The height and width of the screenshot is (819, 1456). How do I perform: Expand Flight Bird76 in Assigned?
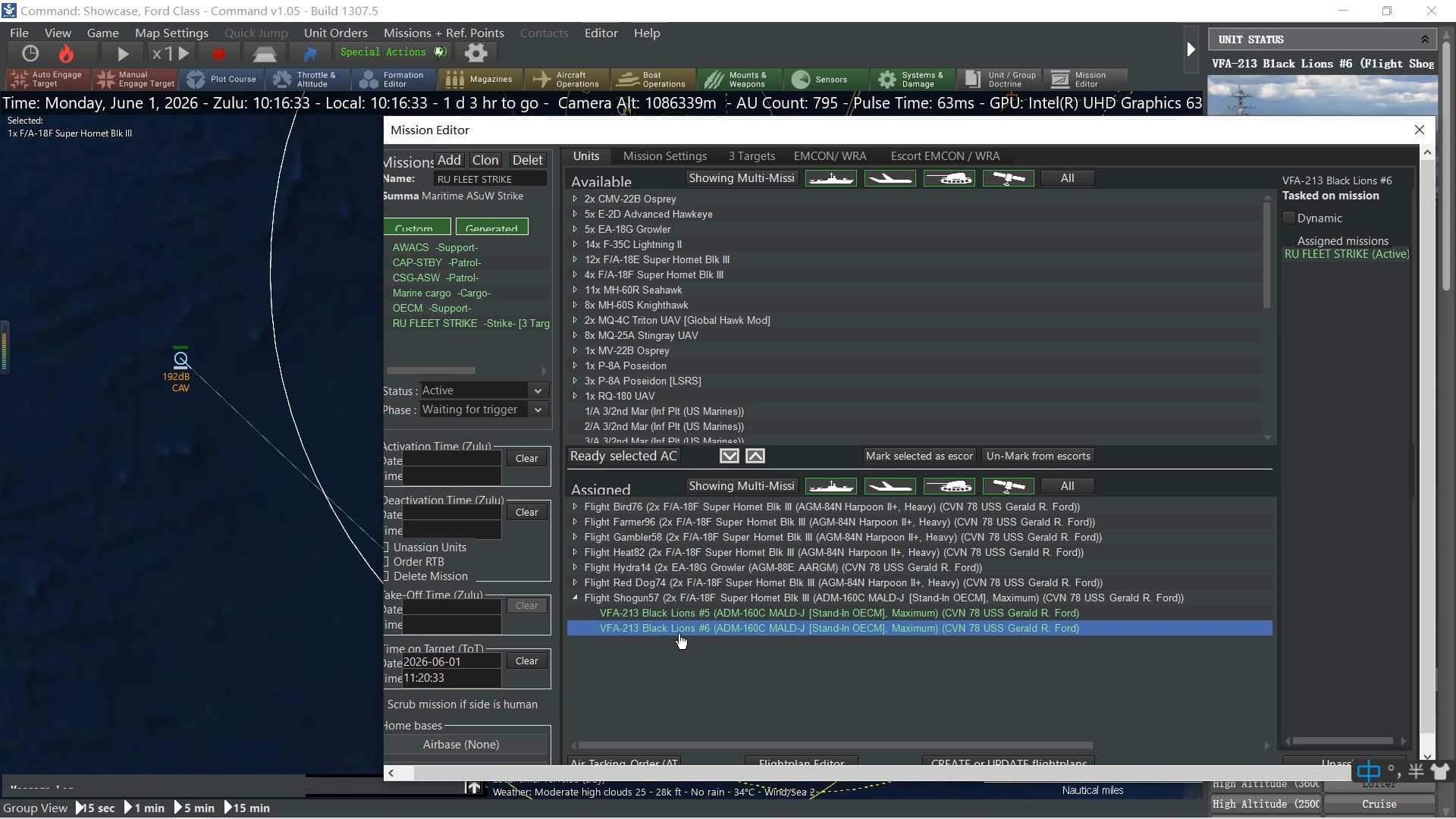click(x=575, y=507)
